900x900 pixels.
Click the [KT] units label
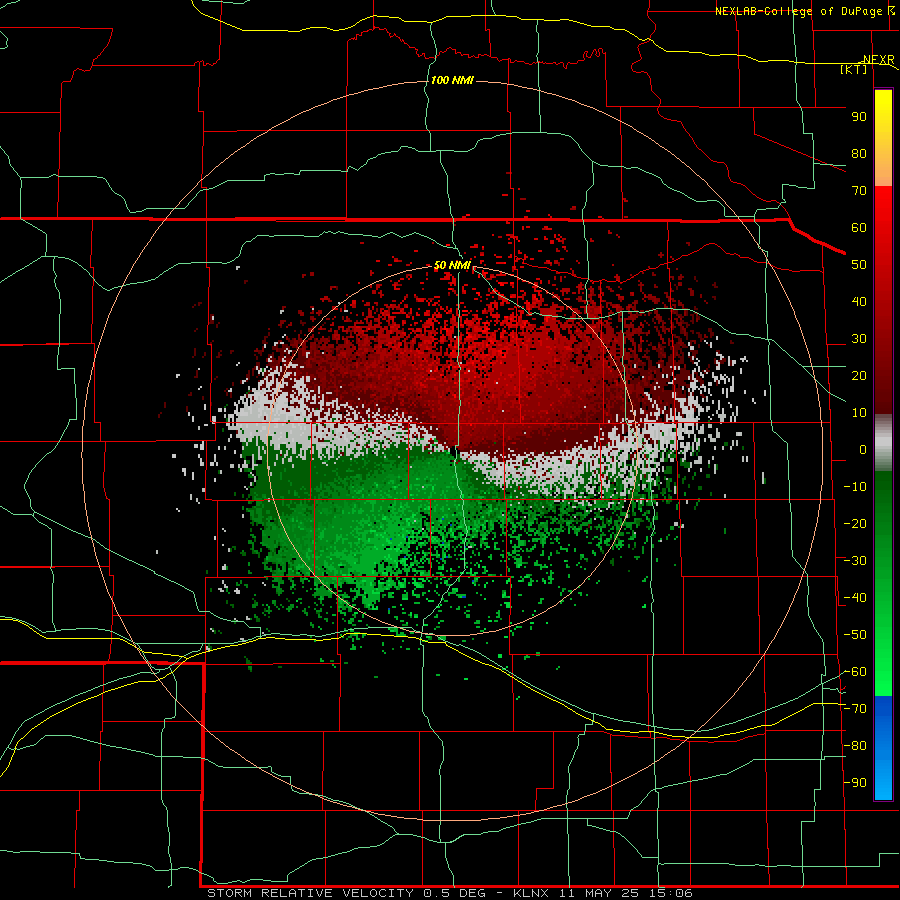coord(854,69)
